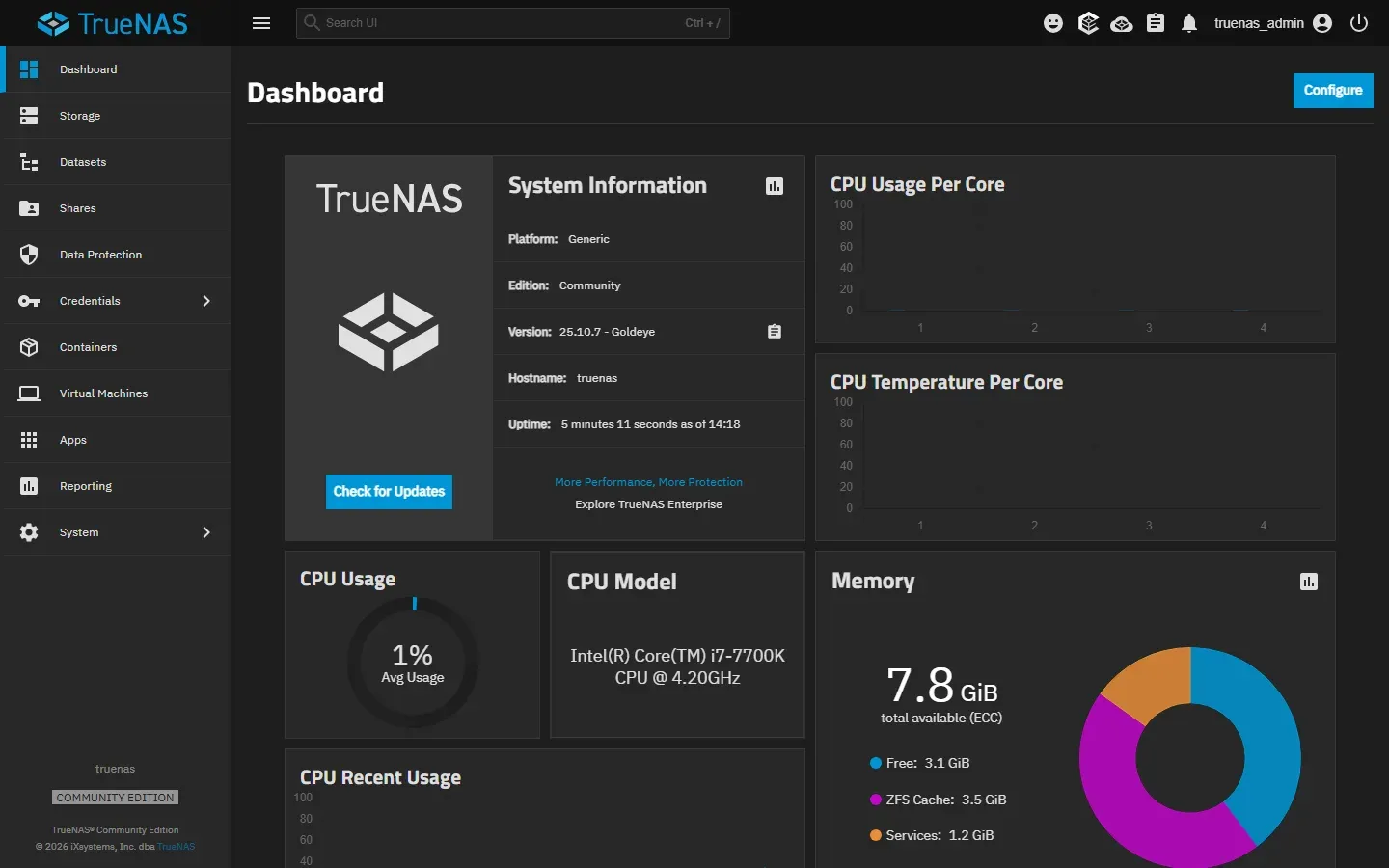This screenshot has height=868, width=1389.
Task: Open TrueCommand cloud status icon
Action: pyautogui.click(x=1122, y=23)
